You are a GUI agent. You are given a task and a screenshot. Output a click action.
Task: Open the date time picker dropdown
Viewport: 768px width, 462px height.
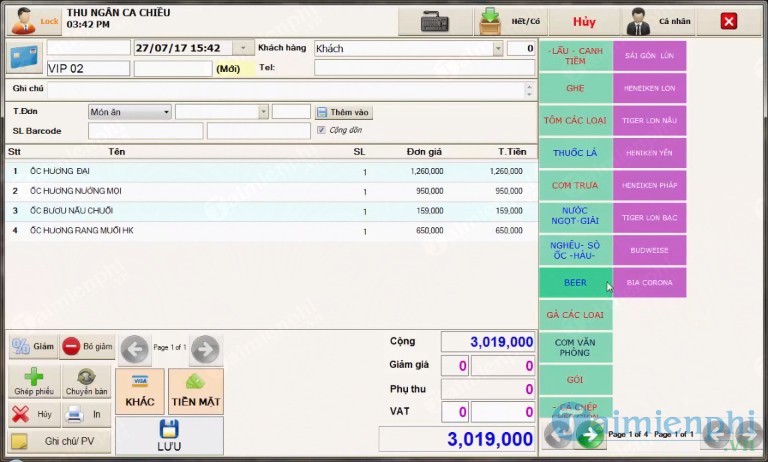coord(243,48)
